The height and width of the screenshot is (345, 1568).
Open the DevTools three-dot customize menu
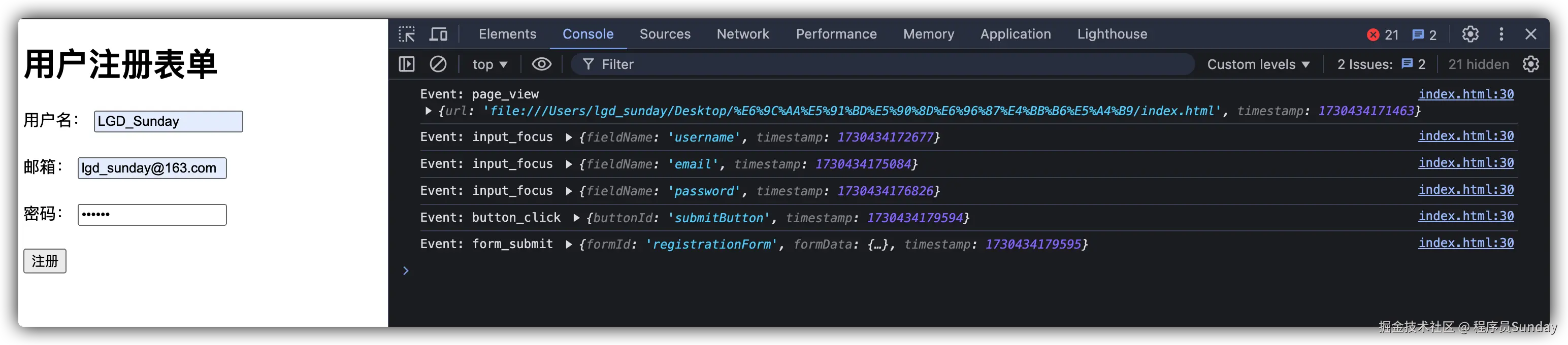1501,34
